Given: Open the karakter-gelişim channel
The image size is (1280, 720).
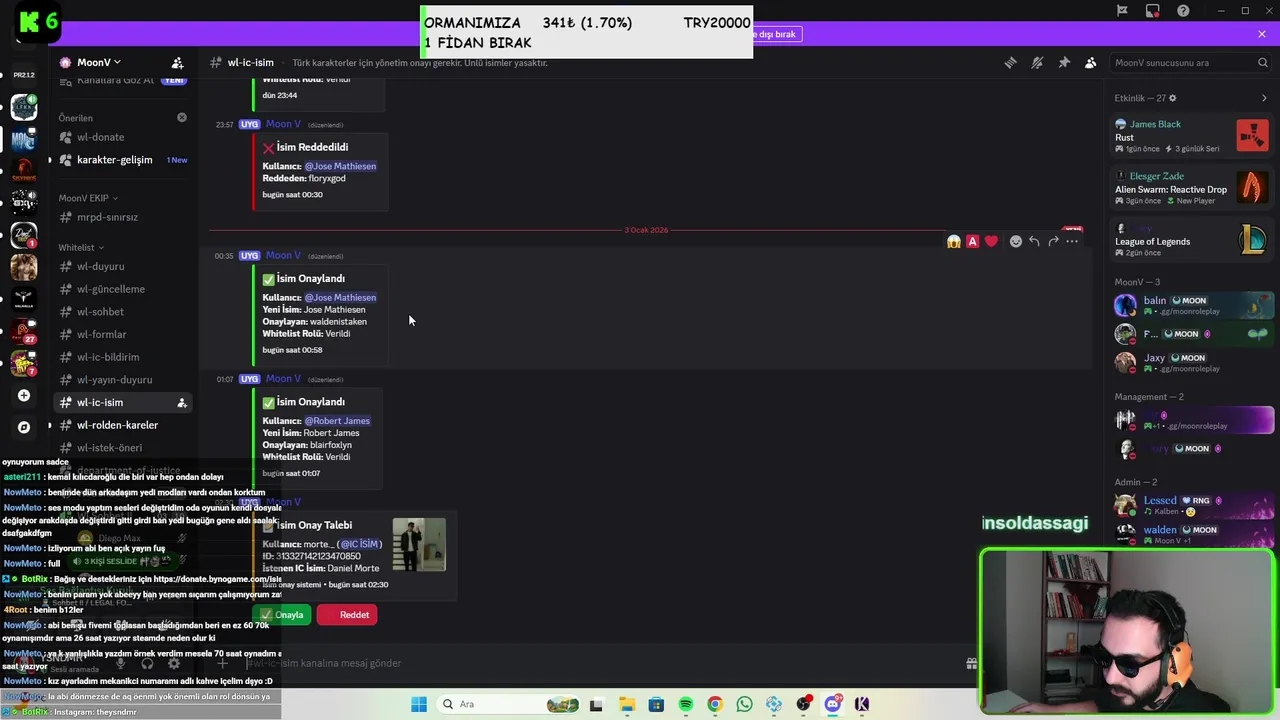Looking at the screenshot, I should [114, 160].
